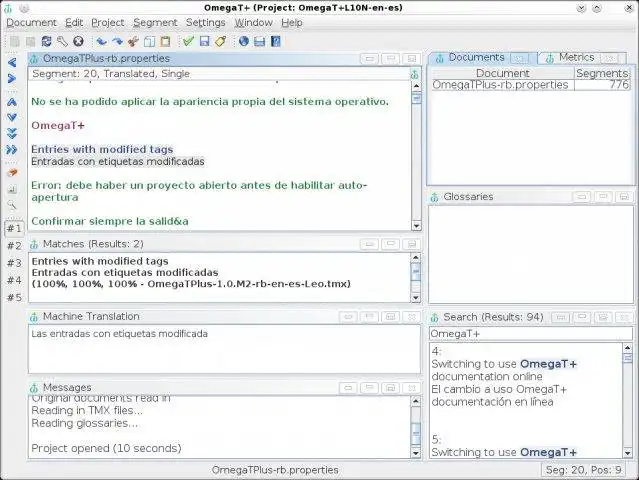Click the segment "Confirmar siempre la salid&a"
Viewport: 639px width, 480px height.
pos(110,221)
